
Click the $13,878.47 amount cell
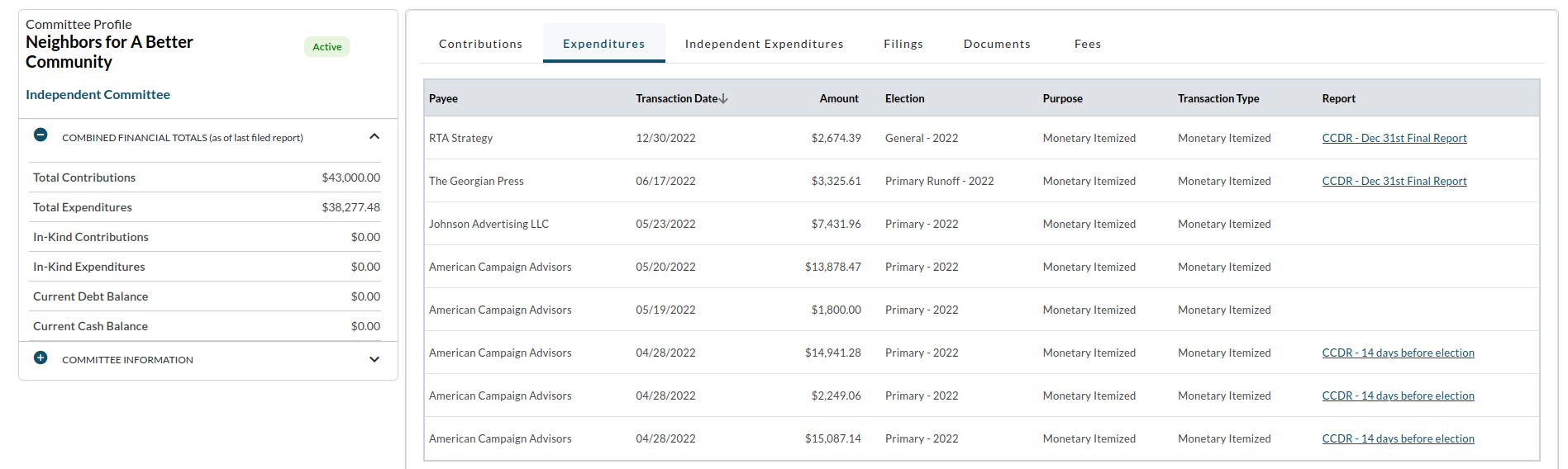832,267
